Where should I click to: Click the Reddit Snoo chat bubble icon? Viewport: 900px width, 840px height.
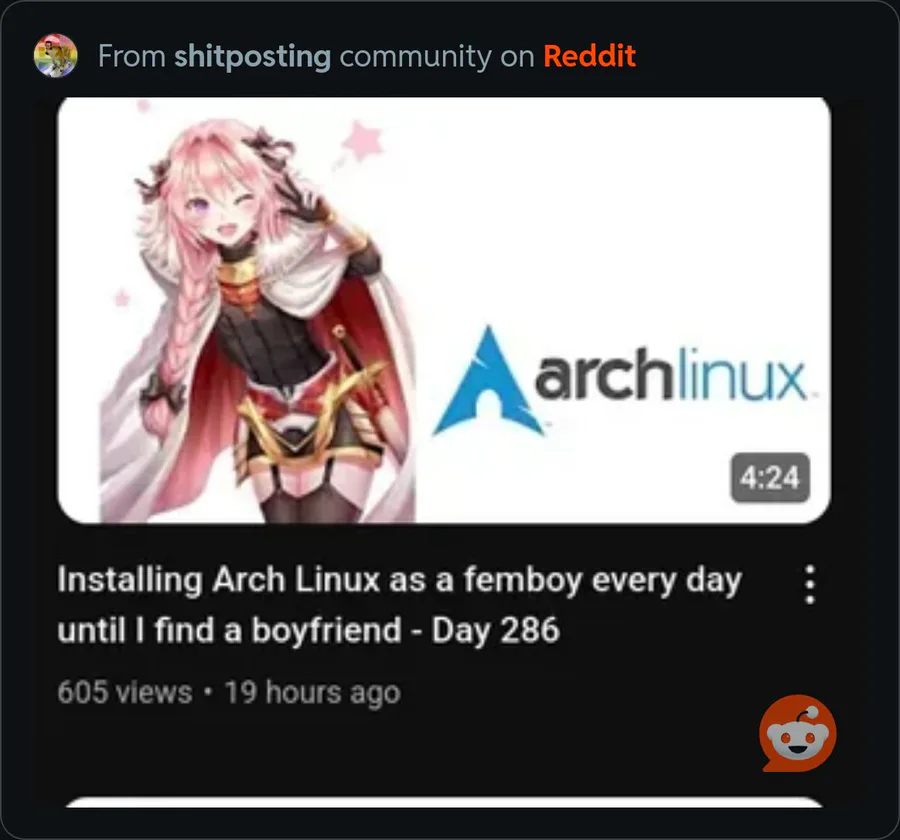pos(797,733)
